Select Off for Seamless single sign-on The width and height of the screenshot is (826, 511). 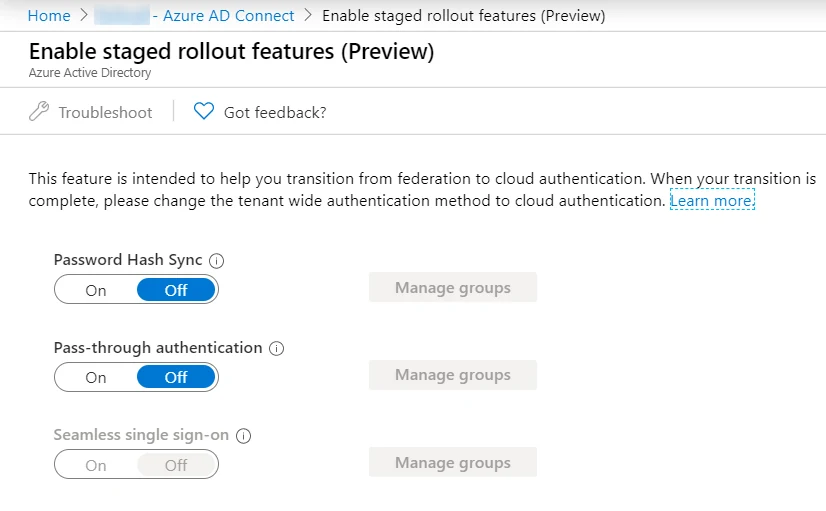point(176,465)
